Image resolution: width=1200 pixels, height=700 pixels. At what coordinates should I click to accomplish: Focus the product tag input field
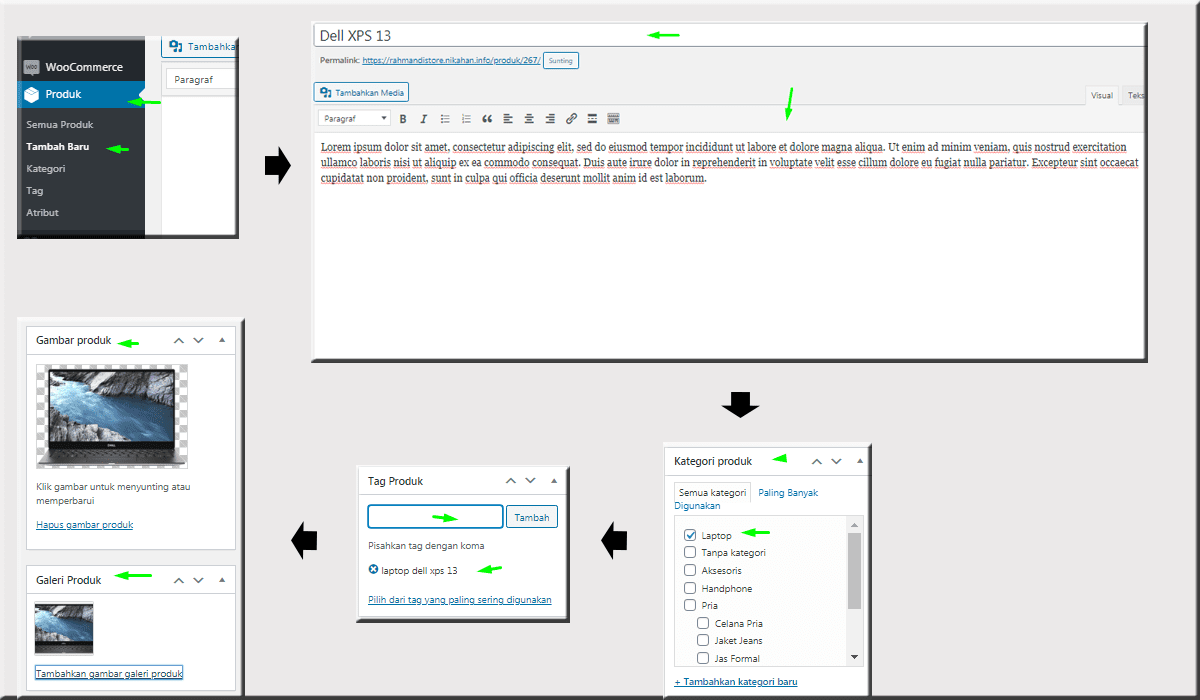pyautogui.click(x=435, y=517)
